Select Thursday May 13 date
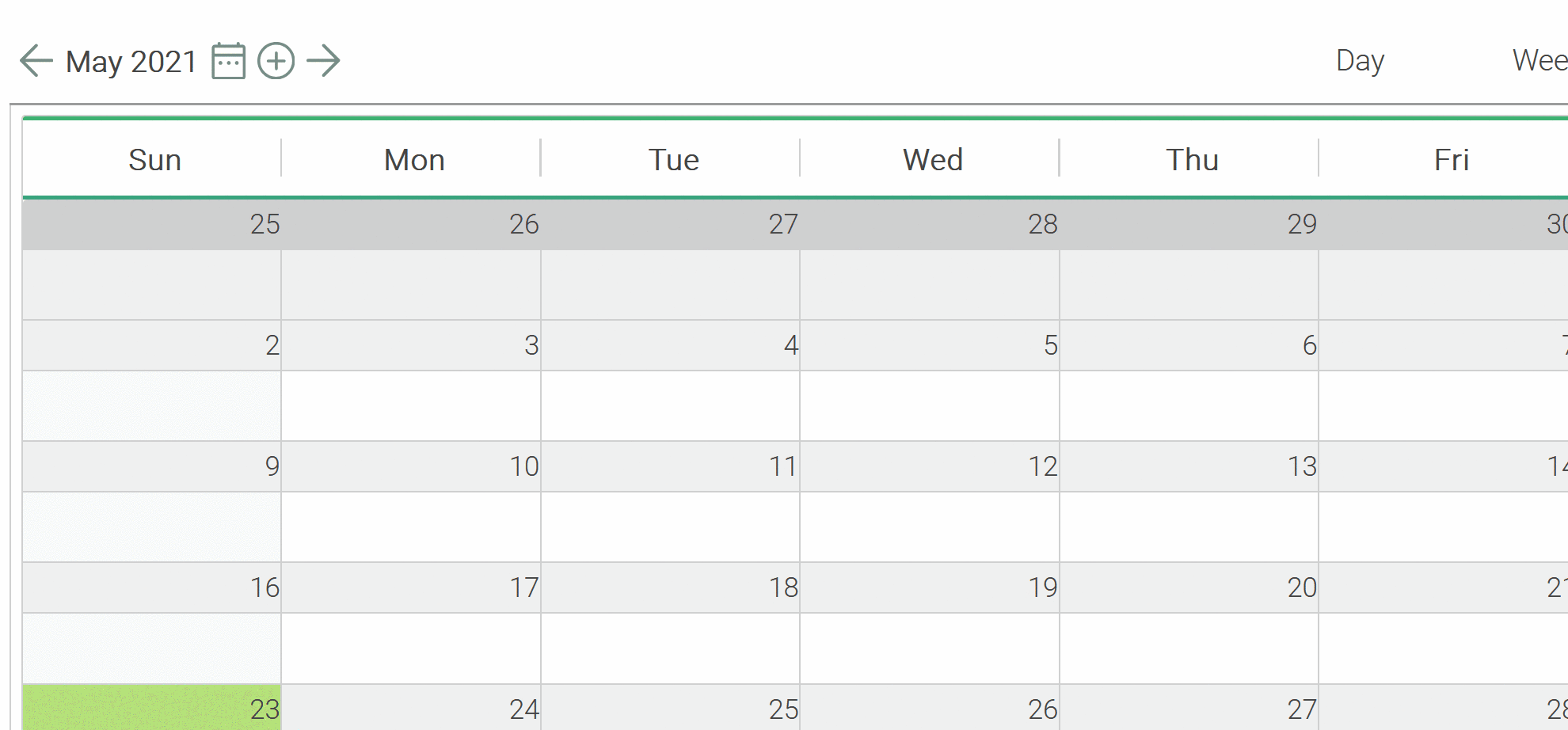The width and height of the screenshot is (1568, 730). point(1301,467)
